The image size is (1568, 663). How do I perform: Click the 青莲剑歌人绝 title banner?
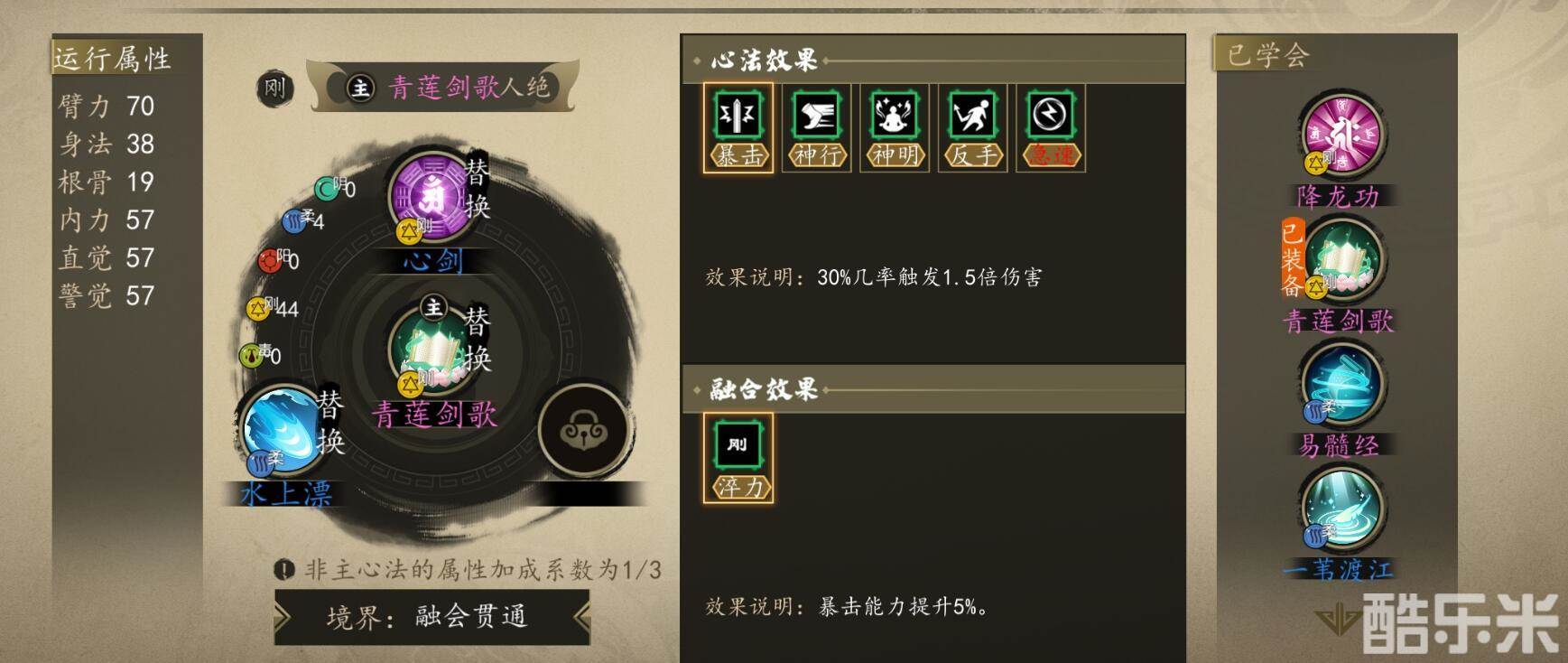pyautogui.click(x=444, y=87)
